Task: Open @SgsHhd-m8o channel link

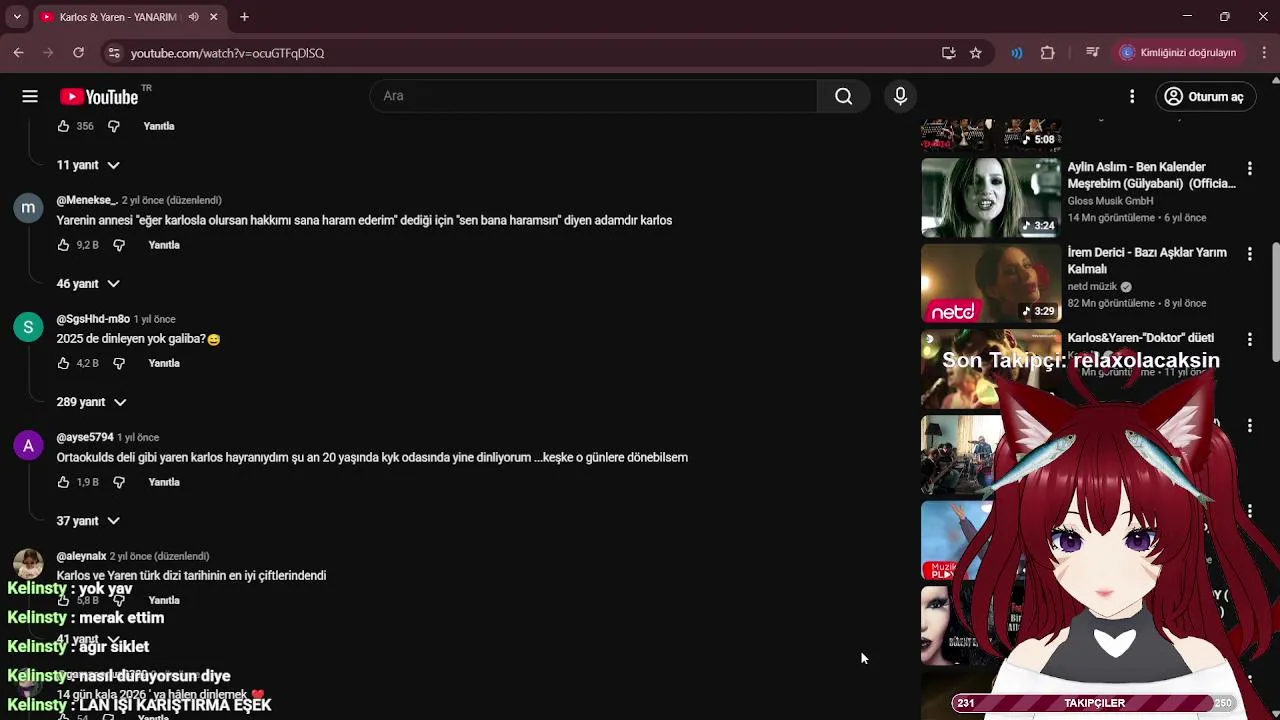Action: (93, 319)
